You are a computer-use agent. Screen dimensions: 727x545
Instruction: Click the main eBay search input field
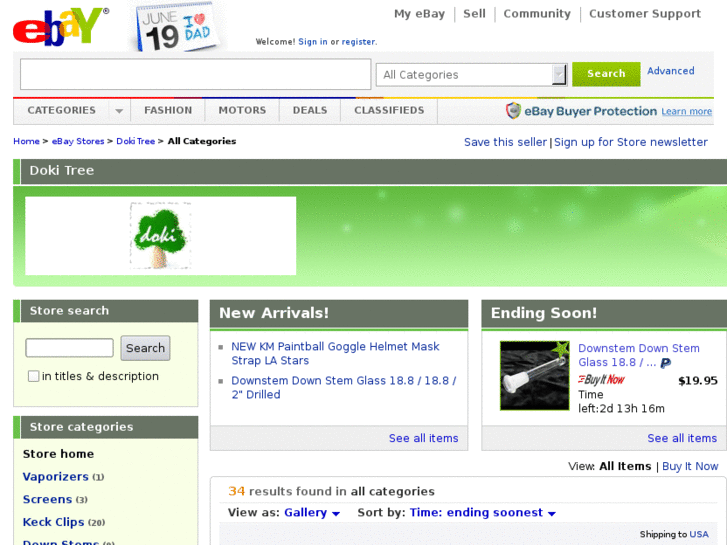(x=196, y=74)
